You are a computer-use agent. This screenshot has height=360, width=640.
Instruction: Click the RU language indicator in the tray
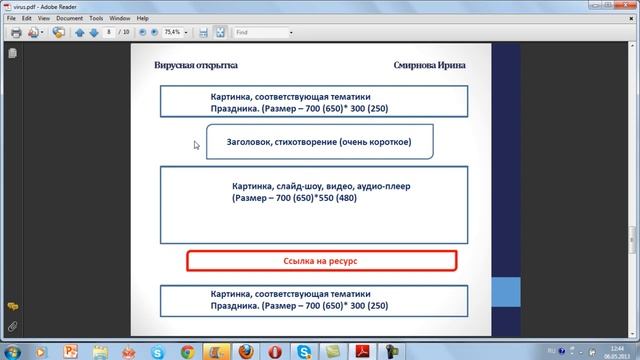(x=551, y=351)
